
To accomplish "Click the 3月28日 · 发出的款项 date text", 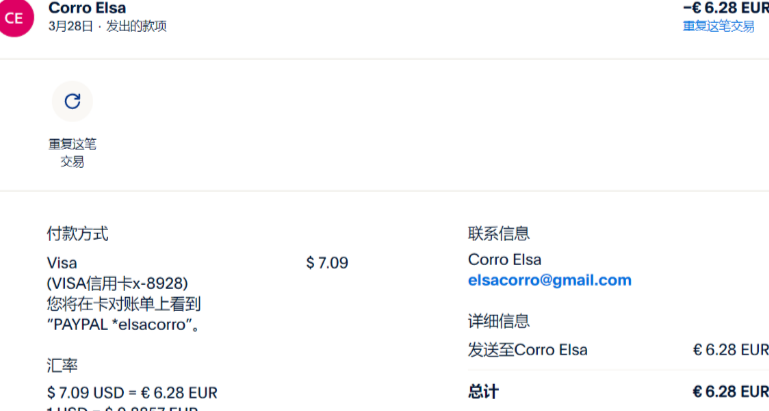I will pyautogui.click(x=107, y=26).
